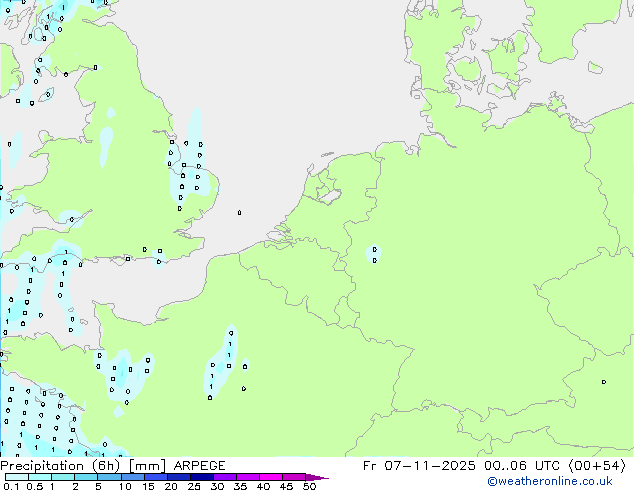Viewport: 634px width, 490px height.
Task: Click the above-50 arrow tip of the legend
Action: click(x=317, y=477)
